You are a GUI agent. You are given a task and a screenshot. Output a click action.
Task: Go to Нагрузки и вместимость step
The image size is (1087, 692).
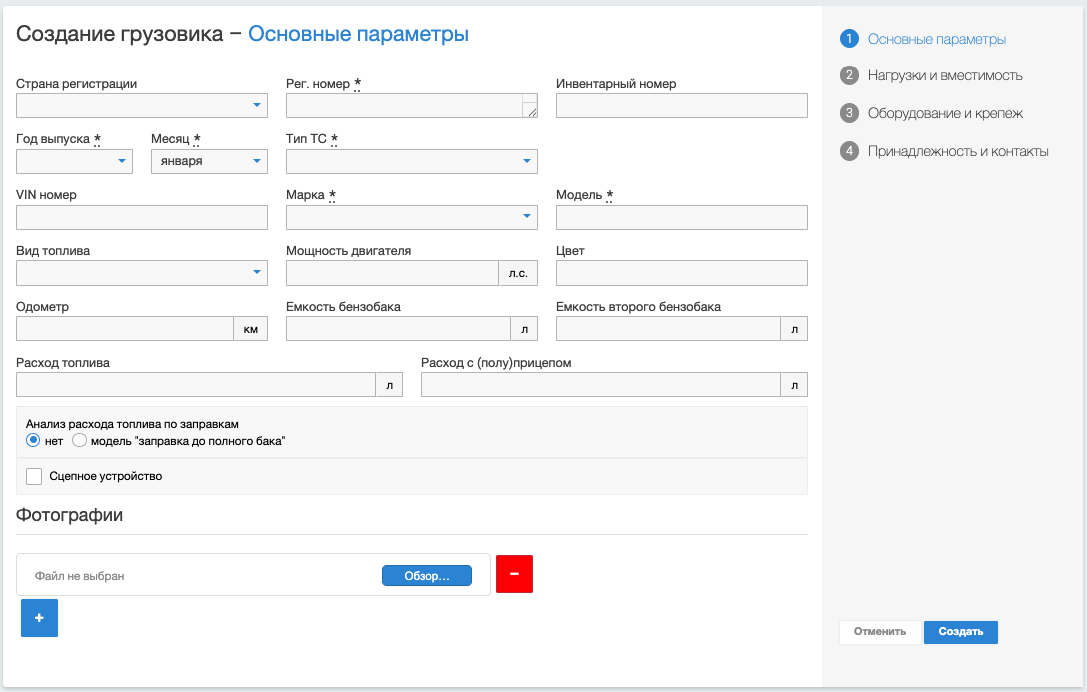pos(944,76)
